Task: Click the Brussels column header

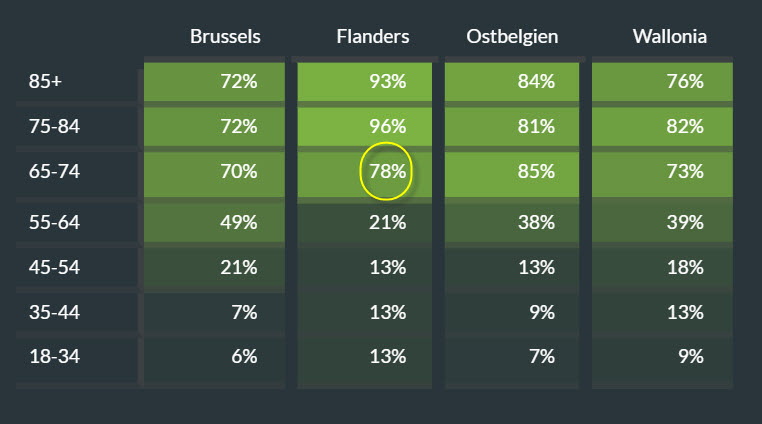Action: 225,37
